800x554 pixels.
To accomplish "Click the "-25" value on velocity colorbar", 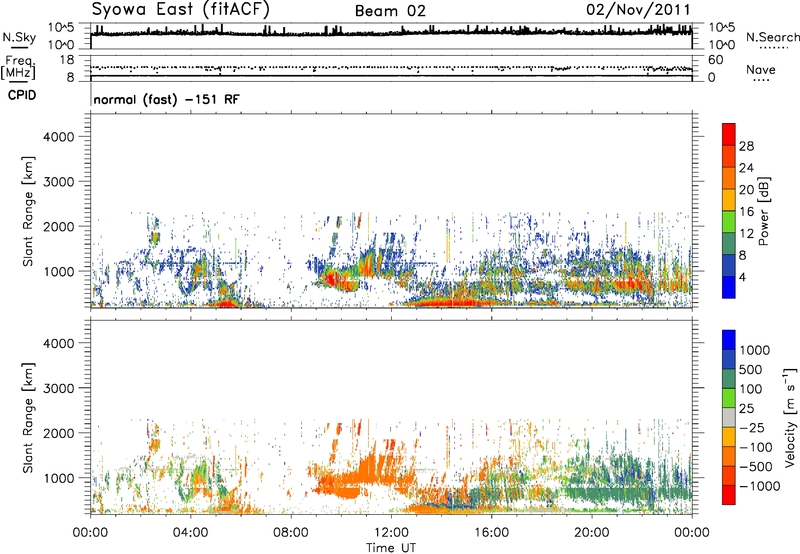I will pos(752,428).
